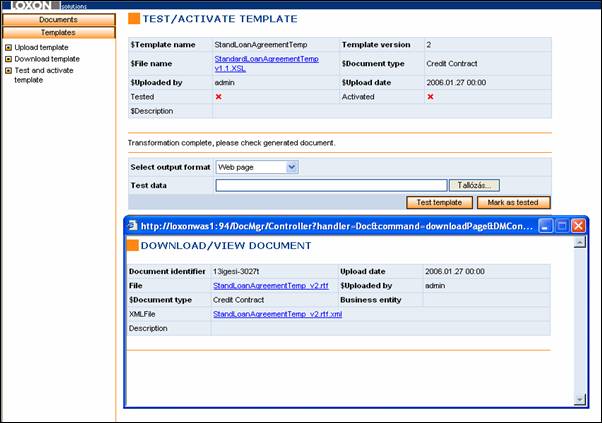Click the popup scrollbar up arrow
This screenshot has width=602, height=423.
click(580, 243)
